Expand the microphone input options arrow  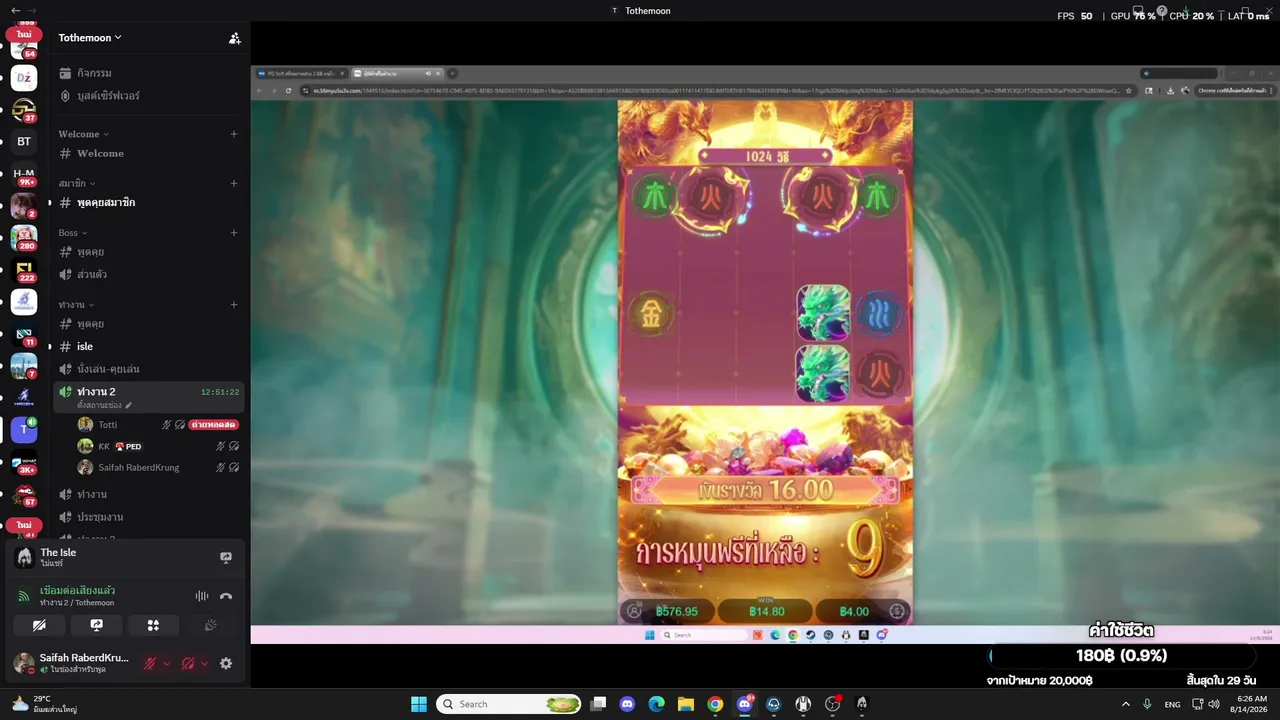(x=167, y=663)
